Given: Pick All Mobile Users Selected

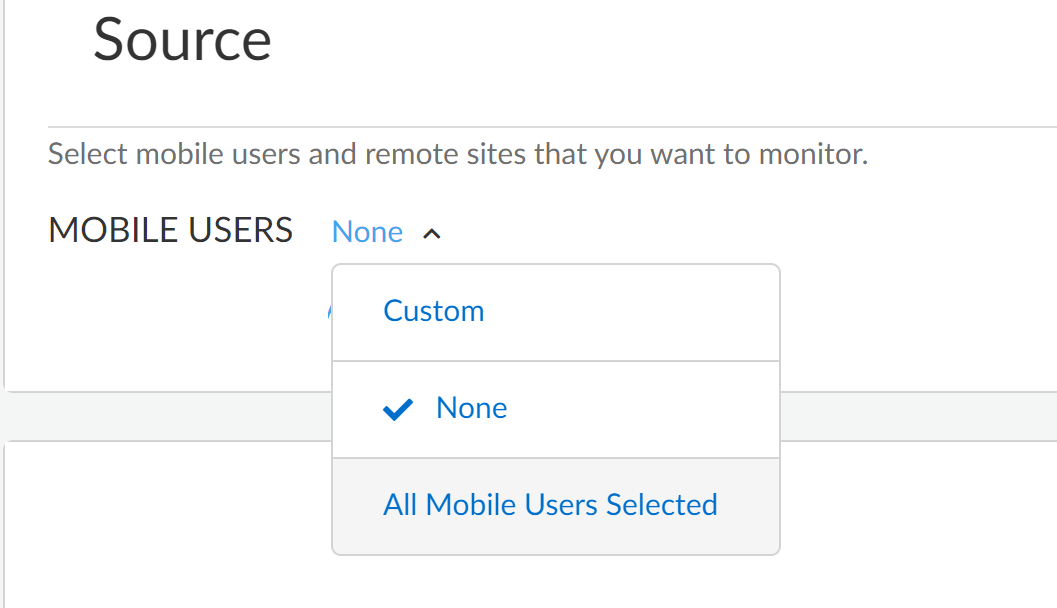Looking at the screenshot, I should pos(550,505).
